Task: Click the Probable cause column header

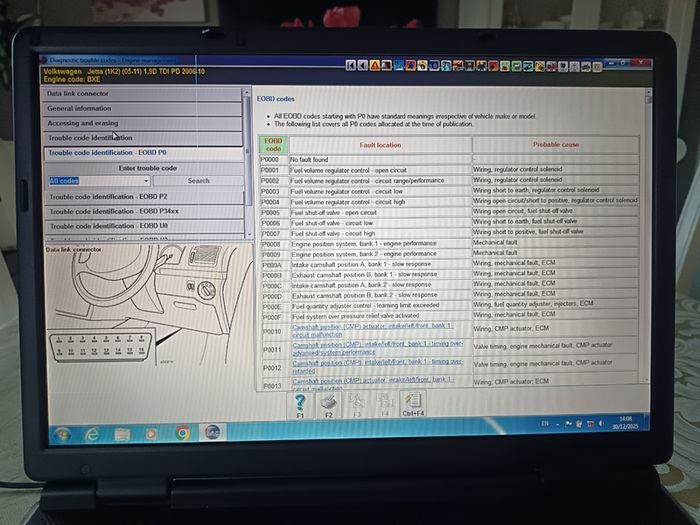Action: 555,145
